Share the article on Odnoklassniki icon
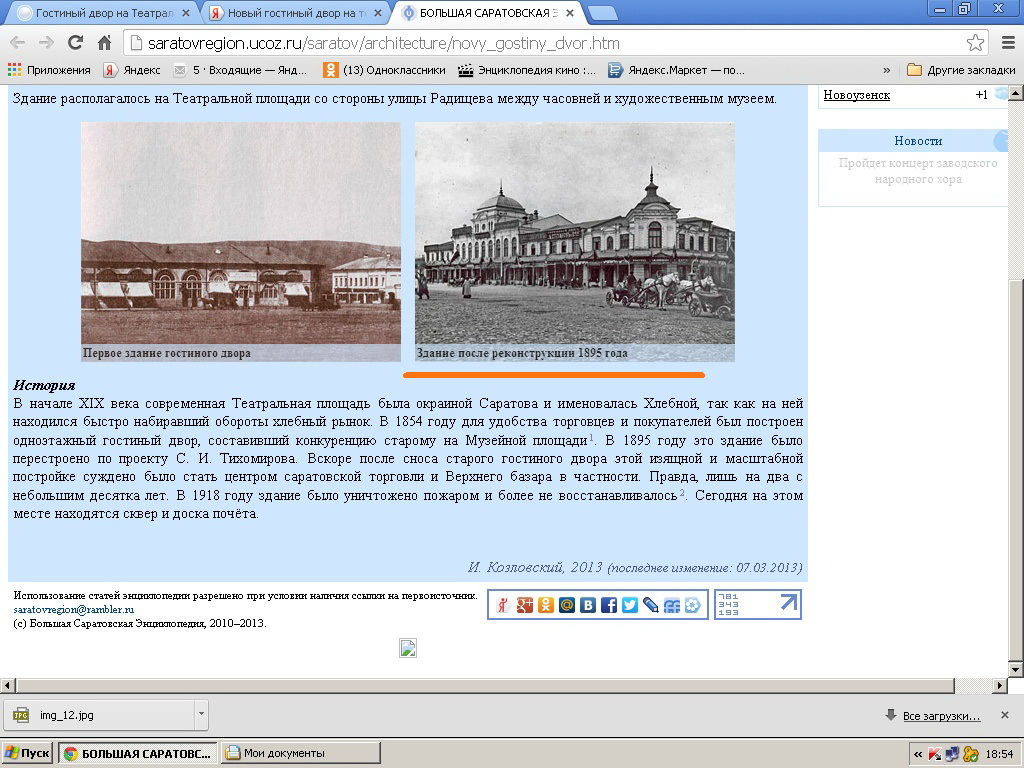The height and width of the screenshot is (768, 1024). (545, 605)
